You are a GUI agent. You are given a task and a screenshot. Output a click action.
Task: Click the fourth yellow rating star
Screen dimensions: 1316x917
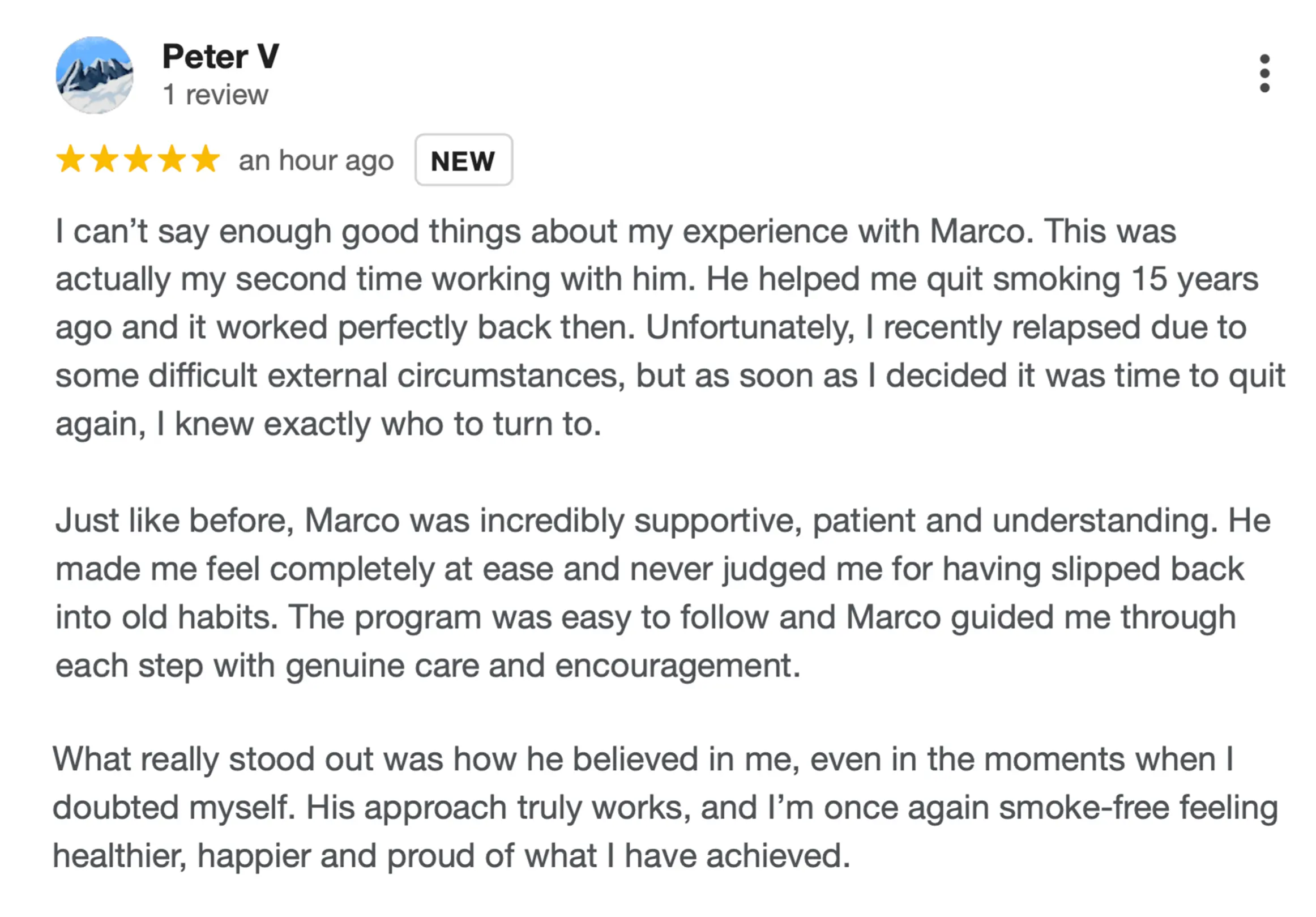[x=172, y=159]
